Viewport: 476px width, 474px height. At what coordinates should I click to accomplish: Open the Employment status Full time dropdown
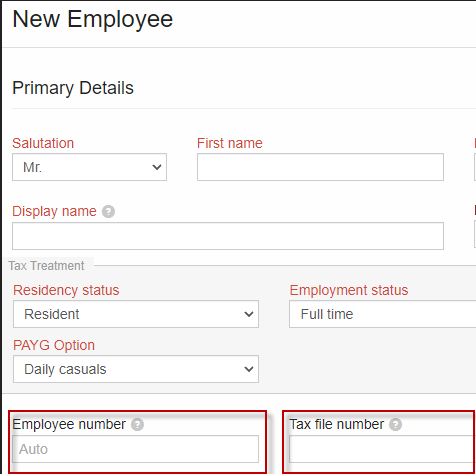tap(383, 314)
